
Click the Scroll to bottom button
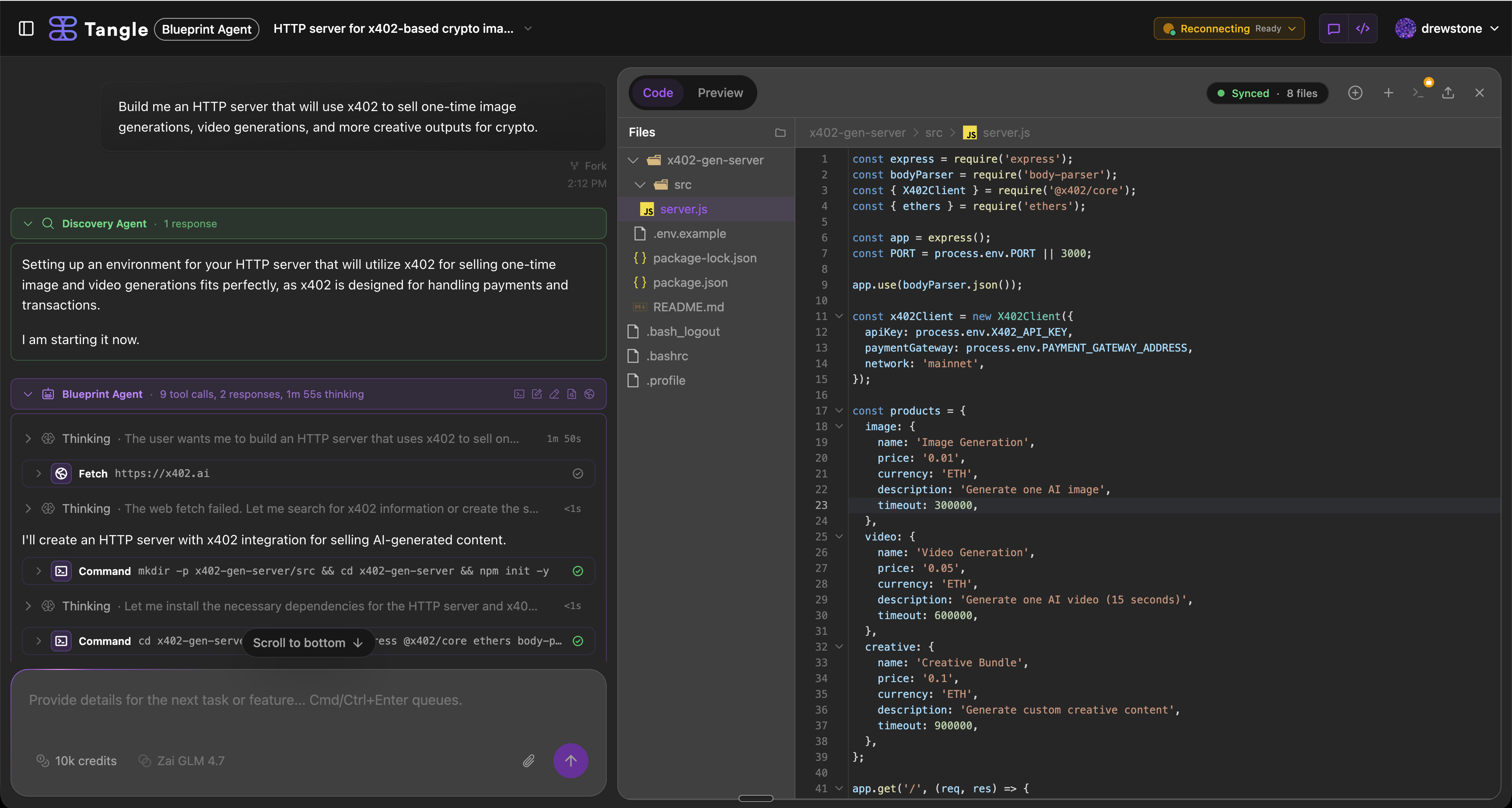(x=308, y=643)
